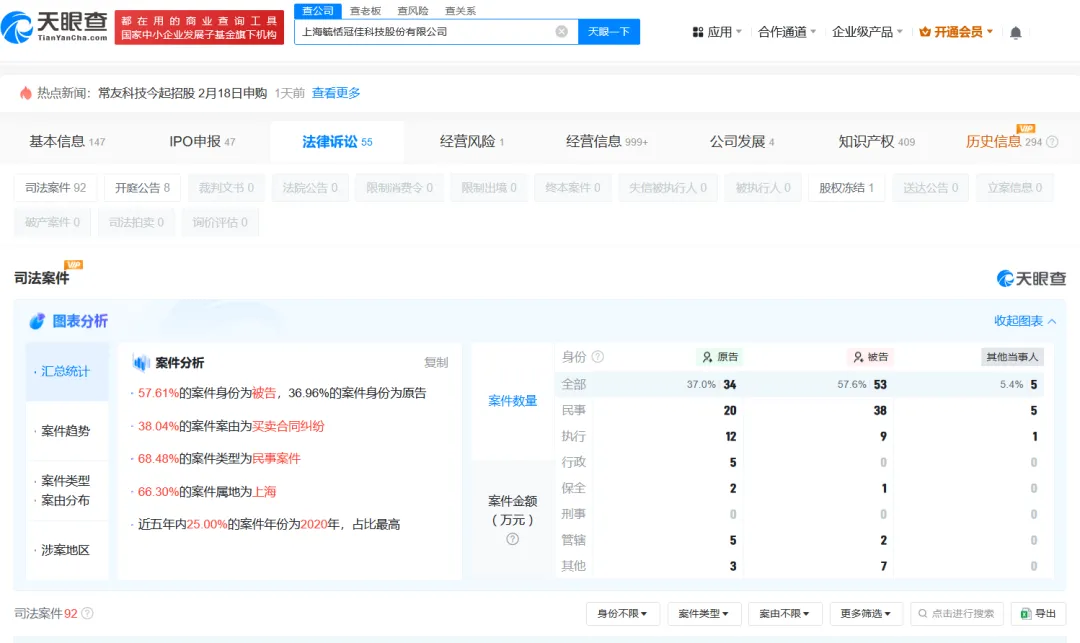Viewport: 1080px width, 643px height.
Task: Switch to the 查公司 search tab
Action: 318,11
